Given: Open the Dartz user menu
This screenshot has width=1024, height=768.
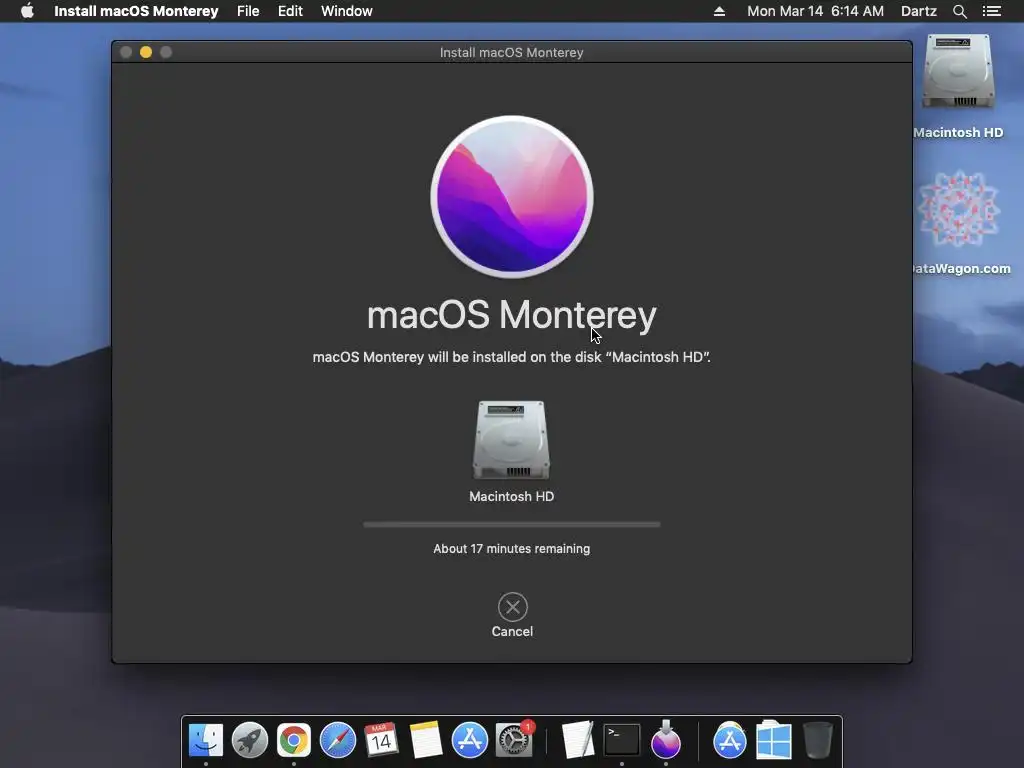Looking at the screenshot, I should pos(919,11).
